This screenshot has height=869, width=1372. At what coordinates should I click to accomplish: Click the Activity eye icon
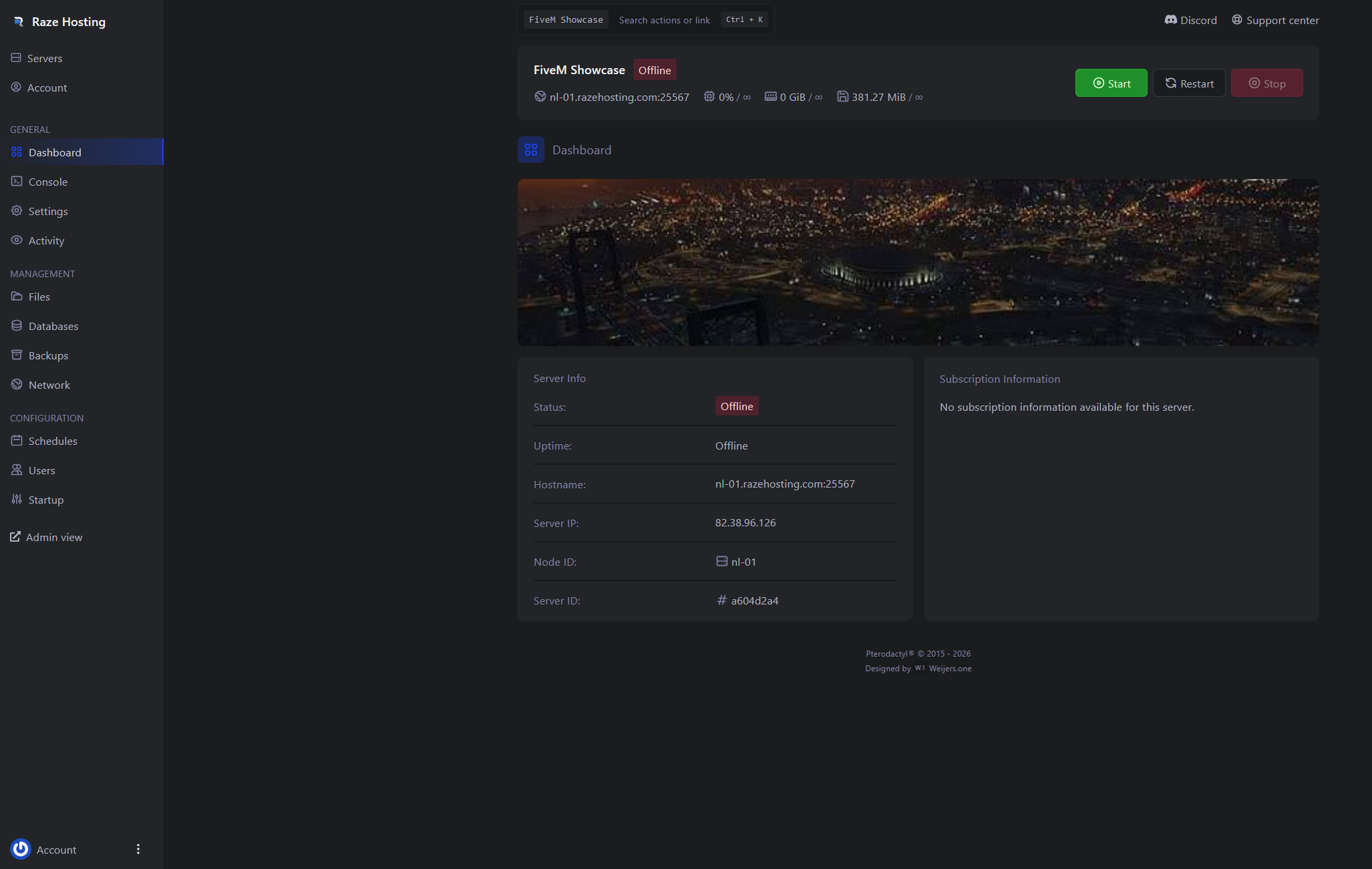[17, 240]
